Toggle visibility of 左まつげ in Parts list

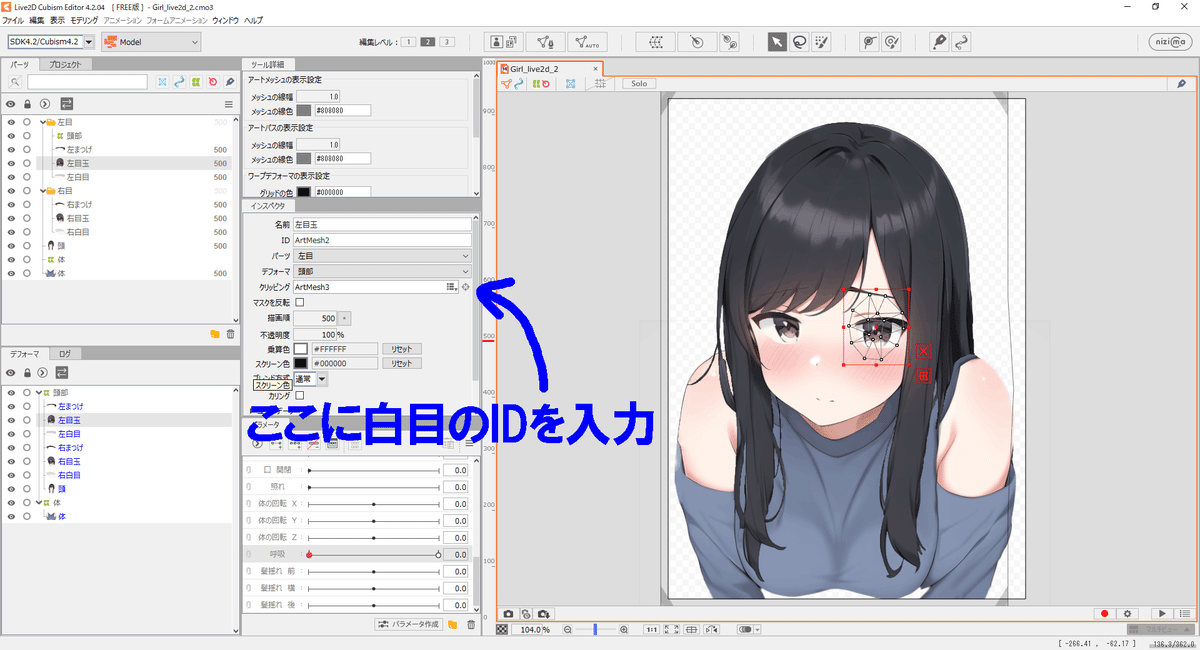click(x=11, y=149)
